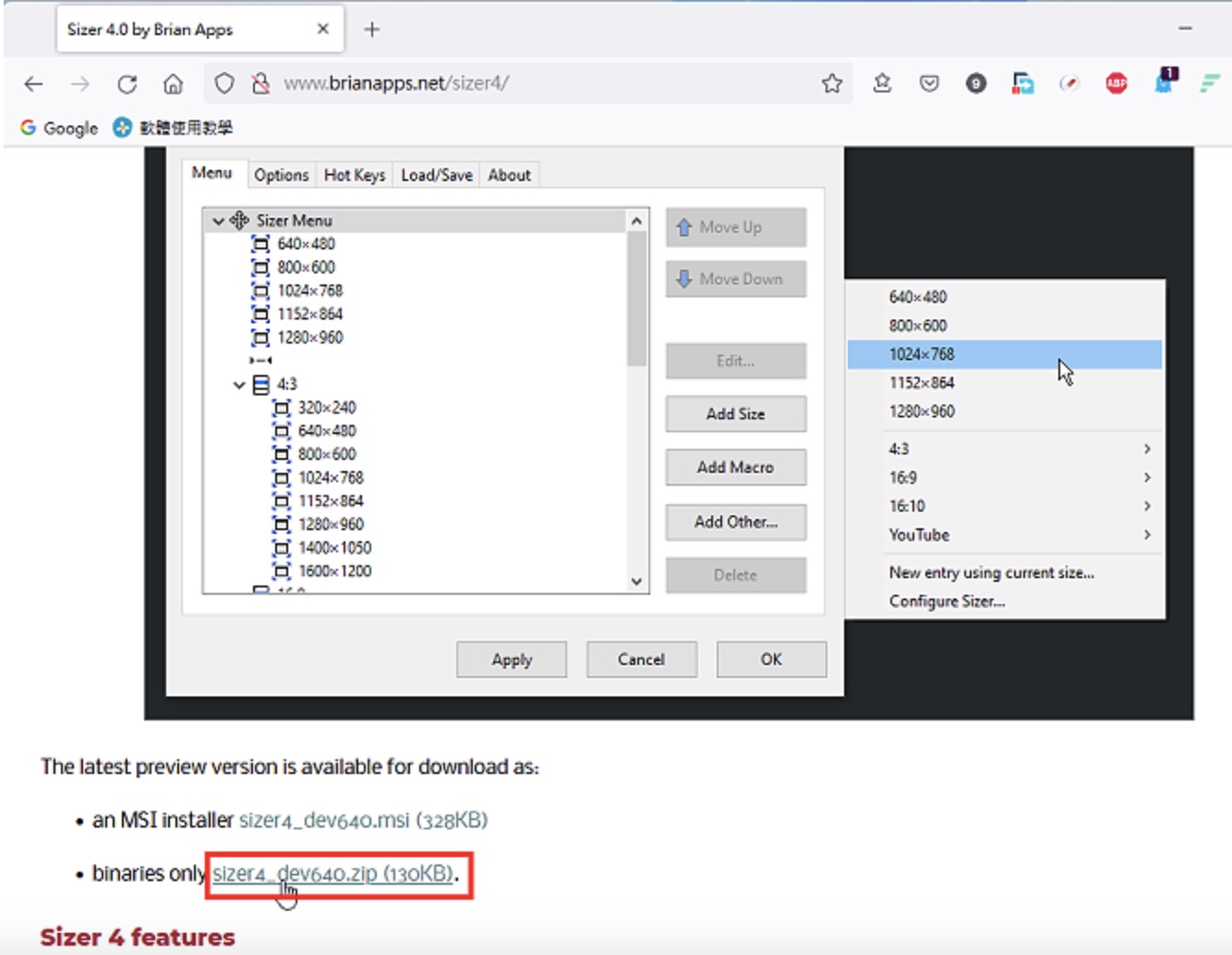Go back to the previous page
Viewport: 1232px width, 955px height.
(34, 84)
